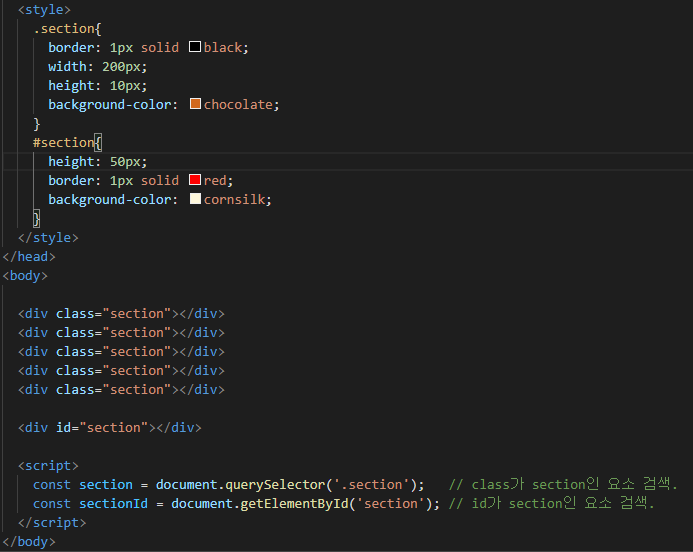Click the closing </head> tag
The height and width of the screenshot is (552, 693).
point(29,257)
